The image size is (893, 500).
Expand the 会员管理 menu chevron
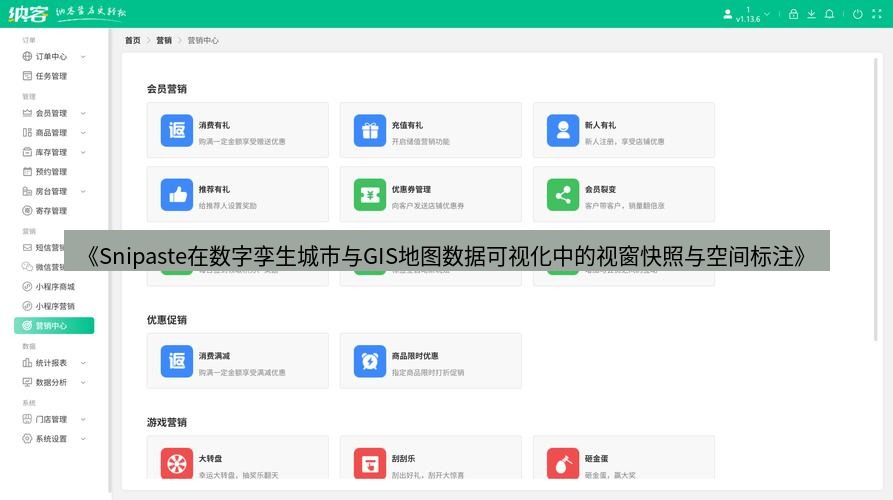(83, 113)
